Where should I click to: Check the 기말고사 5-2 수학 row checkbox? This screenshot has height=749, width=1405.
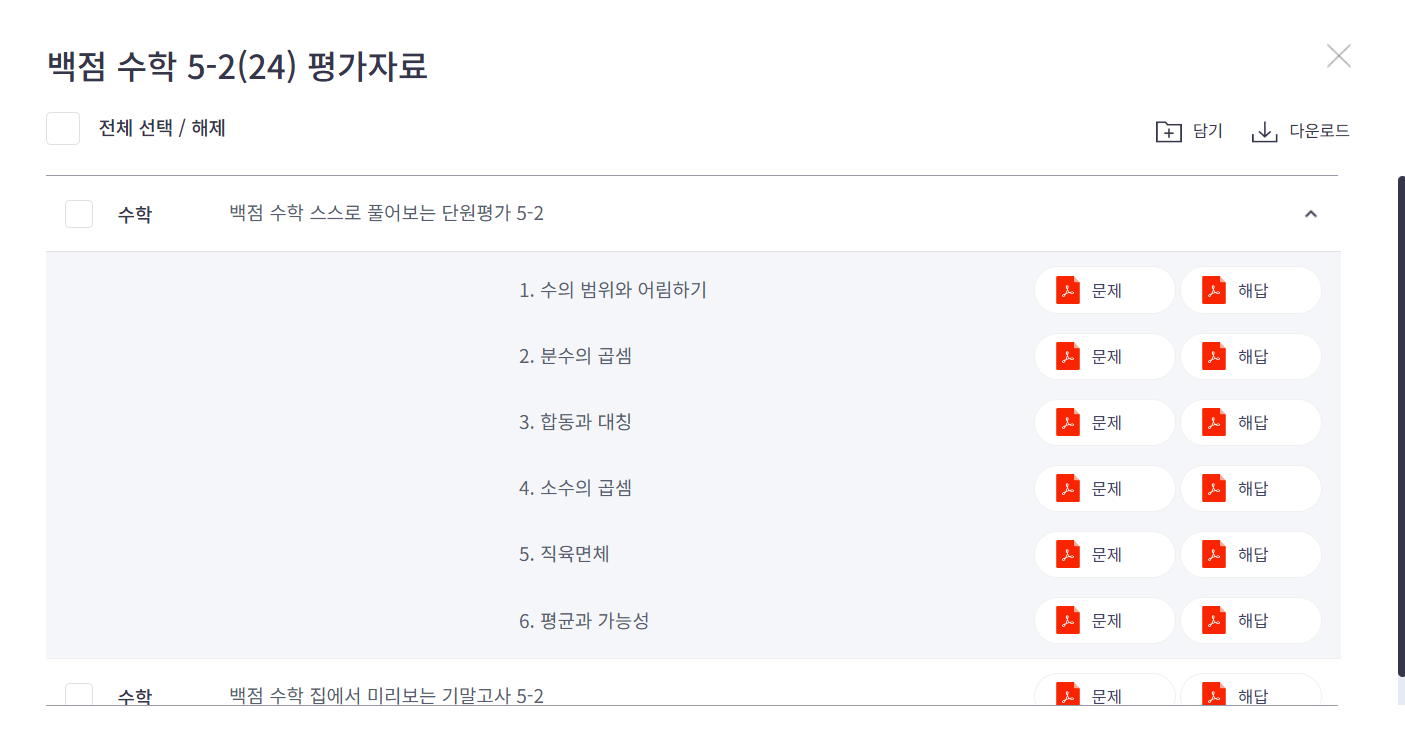coord(79,697)
